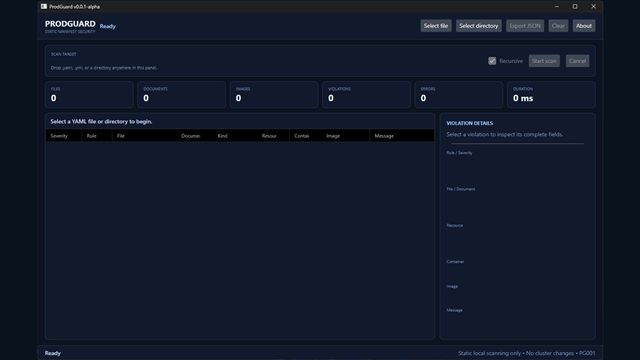
Task: Sort by the File column header
Action: [x=144, y=136]
